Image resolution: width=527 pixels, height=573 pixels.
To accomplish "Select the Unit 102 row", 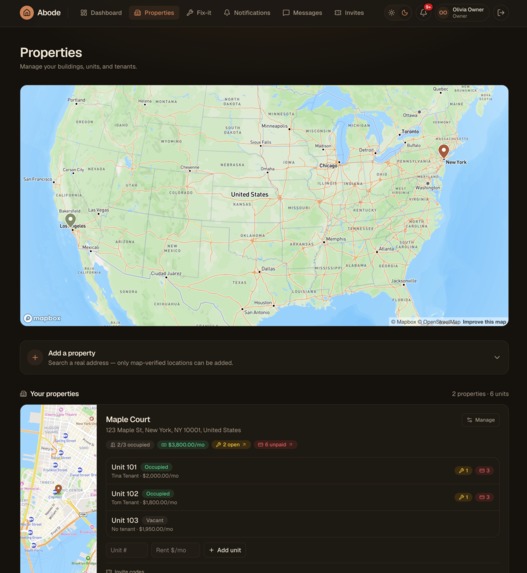I will (x=302, y=497).
